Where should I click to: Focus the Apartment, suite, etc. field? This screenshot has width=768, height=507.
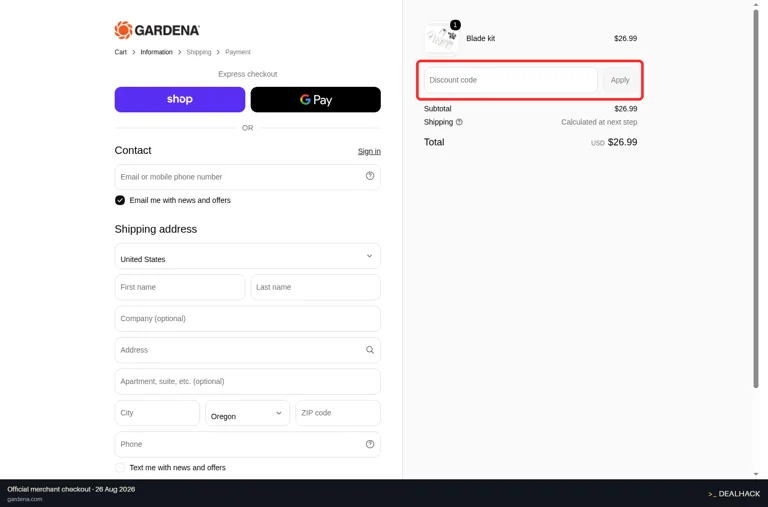(x=247, y=381)
